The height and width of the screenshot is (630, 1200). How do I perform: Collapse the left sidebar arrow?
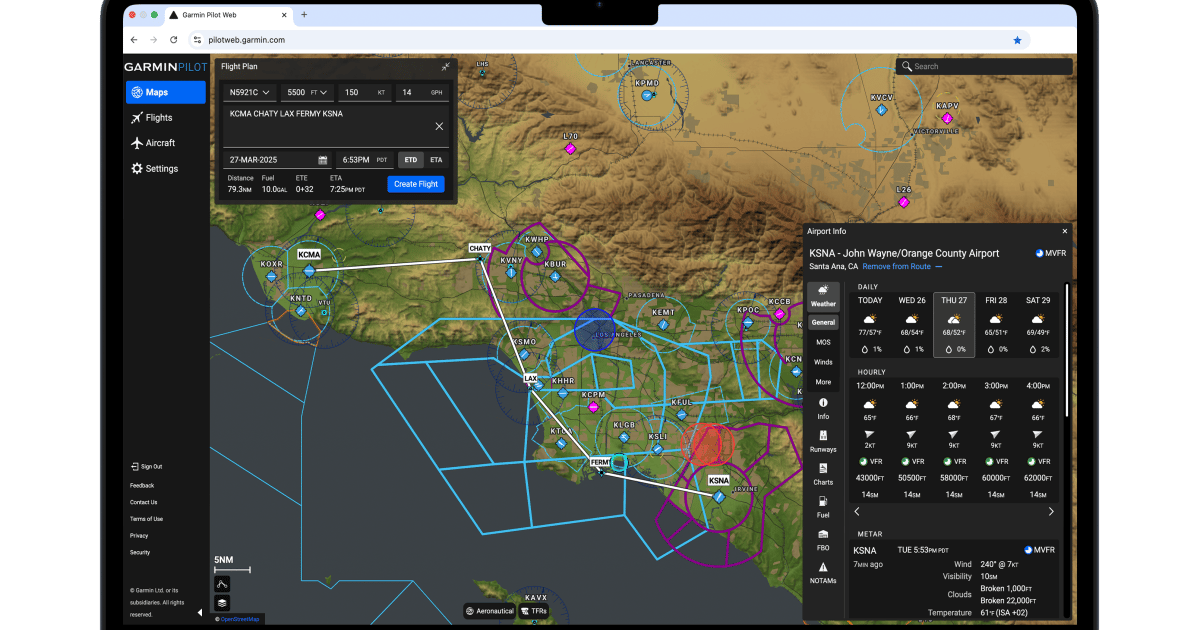[x=199, y=612]
